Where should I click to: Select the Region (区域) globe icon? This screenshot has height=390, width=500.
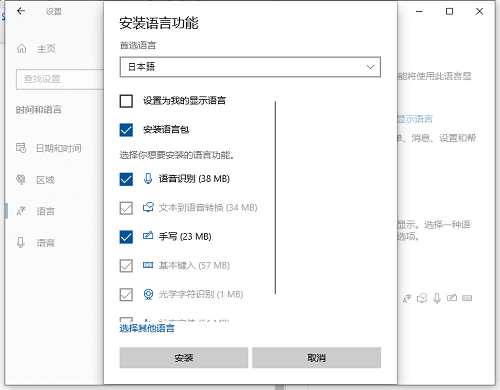(x=21, y=179)
